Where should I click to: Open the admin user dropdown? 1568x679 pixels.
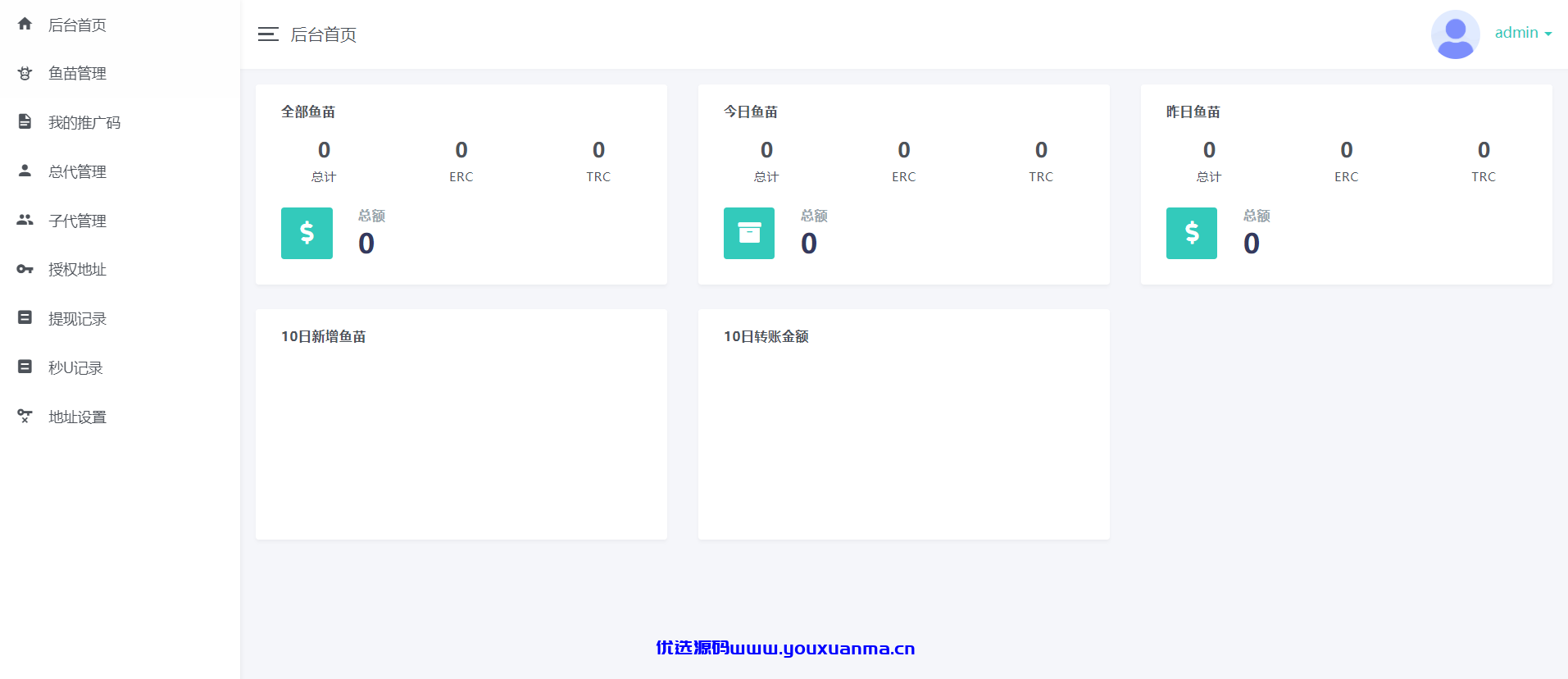point(1523,33)
